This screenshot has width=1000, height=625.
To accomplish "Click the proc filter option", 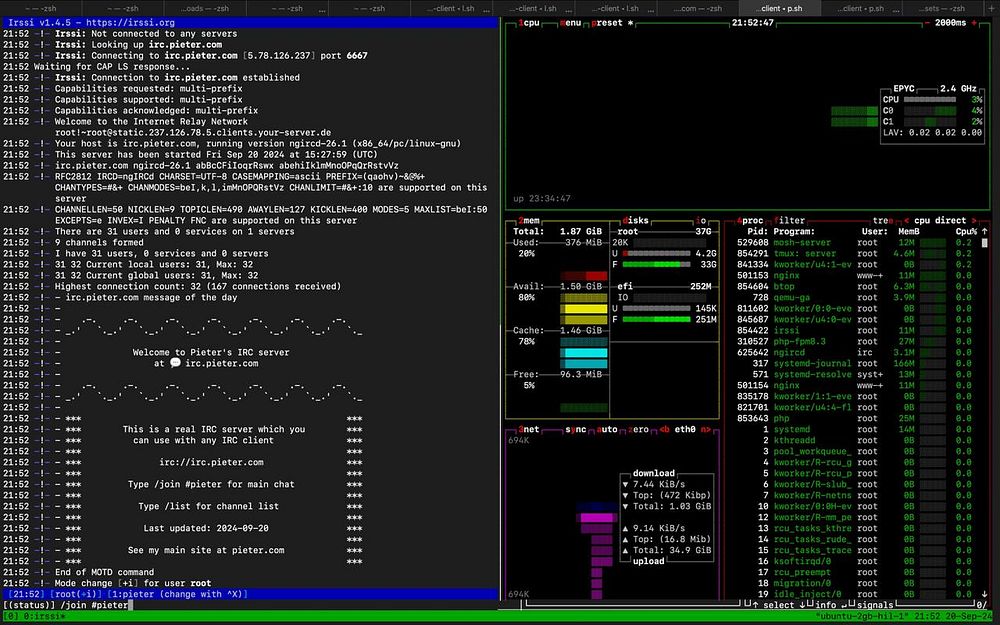I will tap(791, 220).
